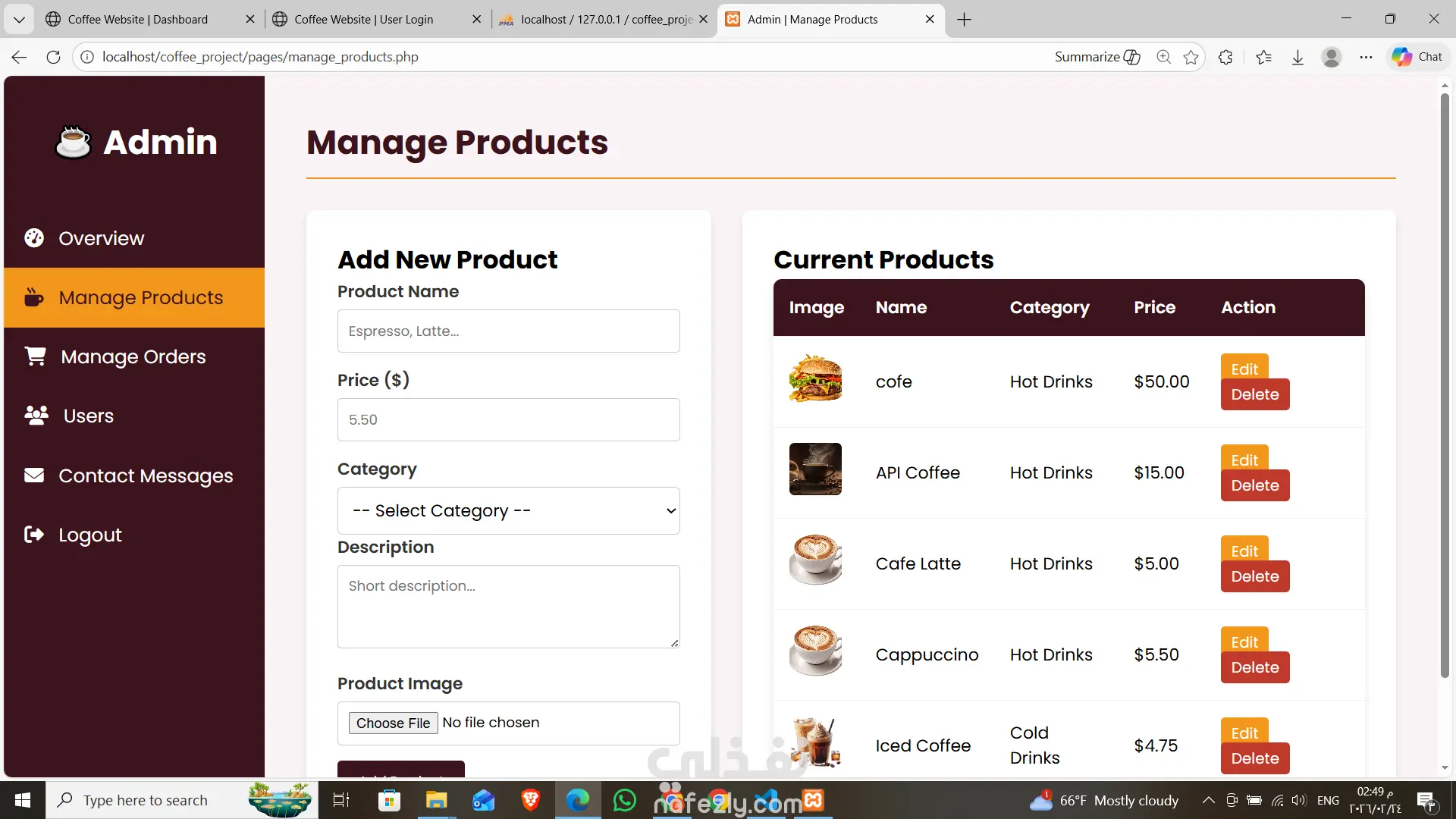Click Choose File for product image

393,723
